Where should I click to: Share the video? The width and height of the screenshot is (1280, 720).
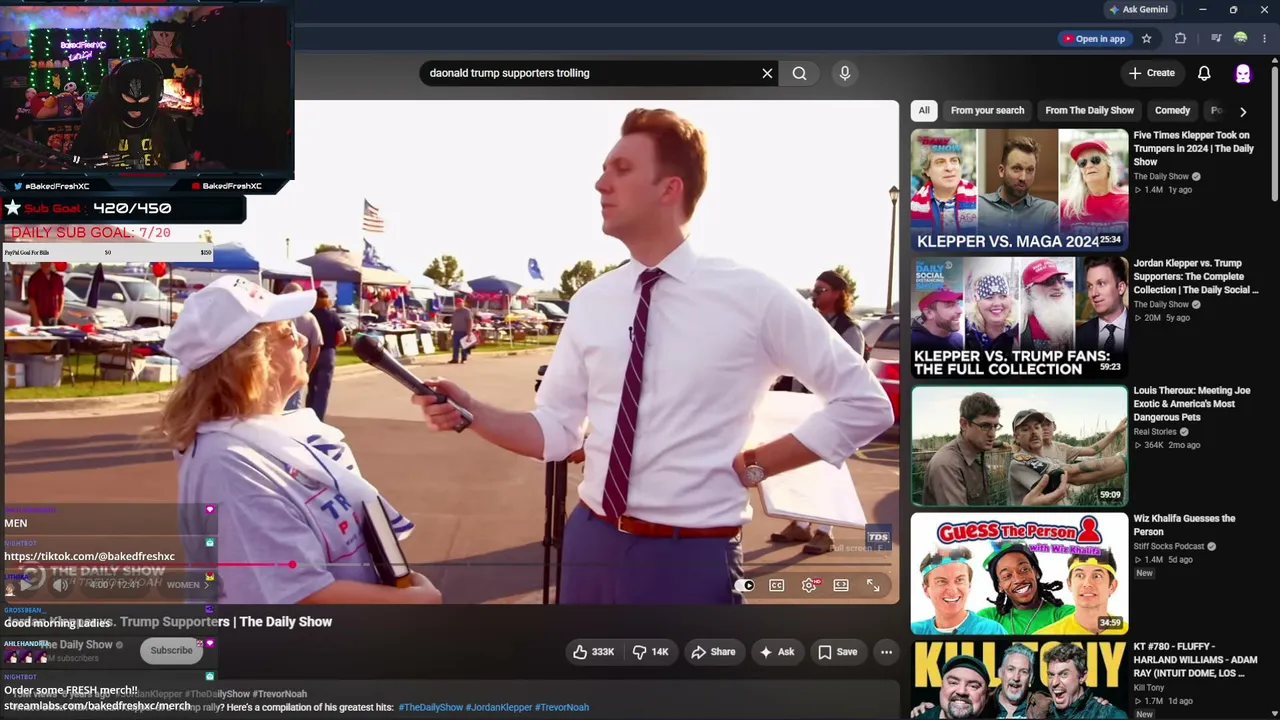[713, 652]
